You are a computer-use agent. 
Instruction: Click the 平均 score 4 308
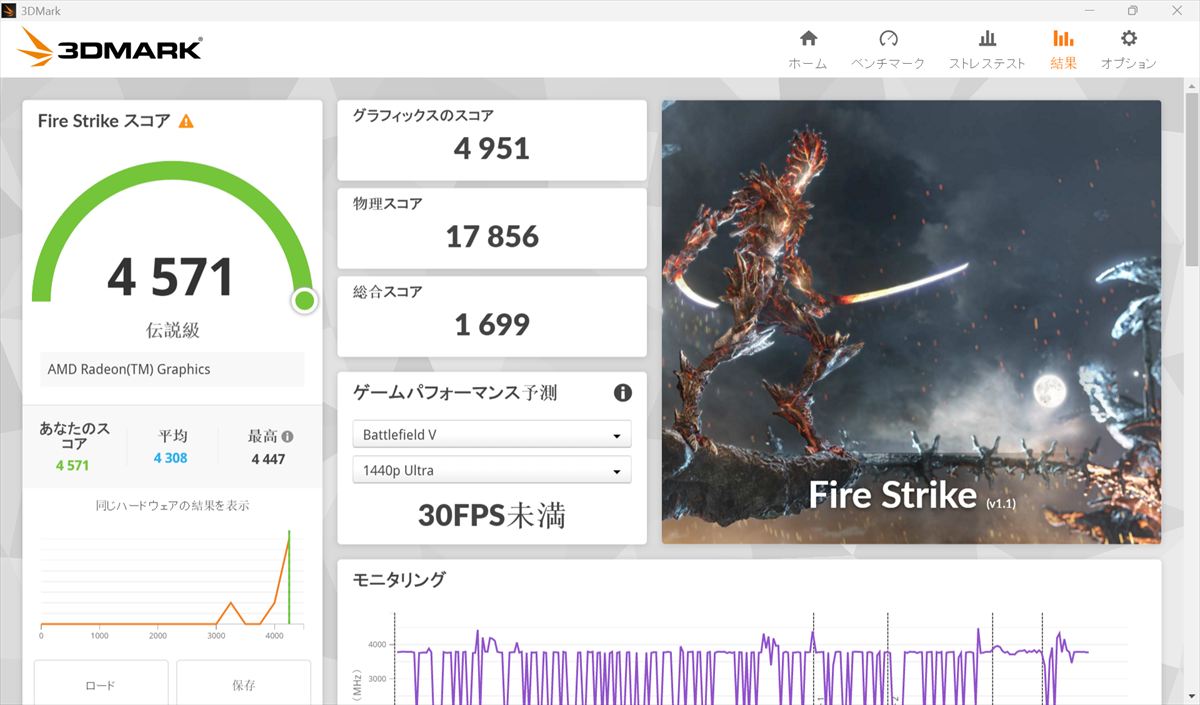point(170,458)
